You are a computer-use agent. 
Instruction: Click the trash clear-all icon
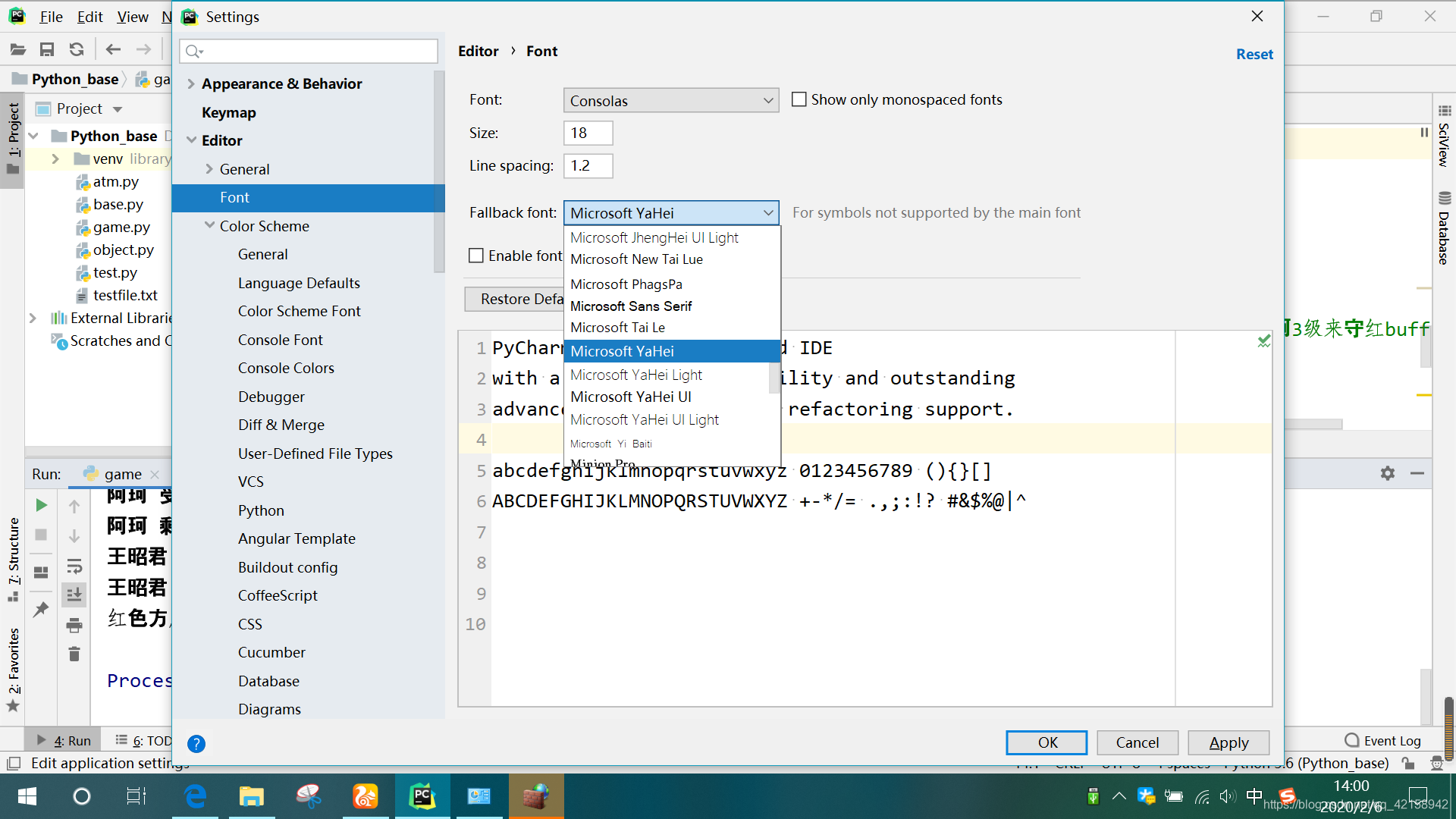tap(74, 654)
